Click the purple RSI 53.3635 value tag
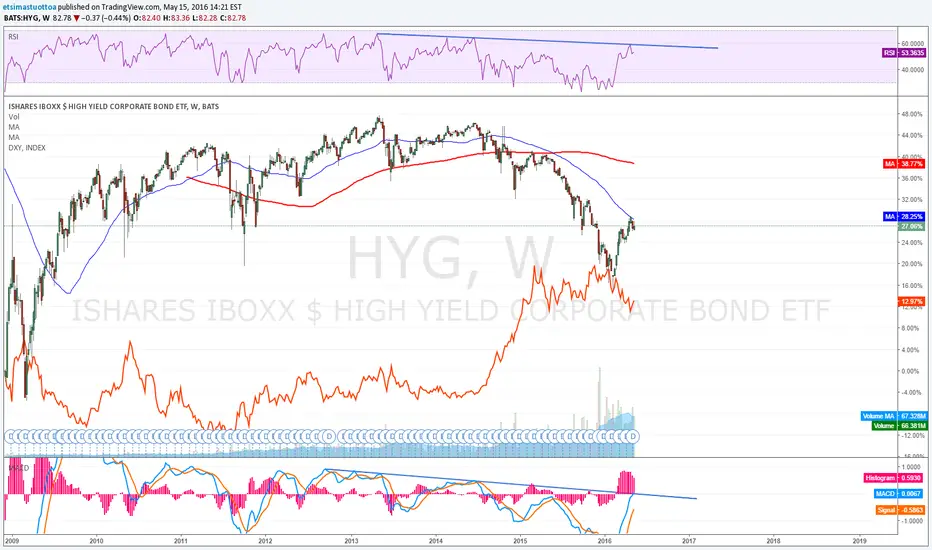Screen dimensions: 932x550 point(904,53)
